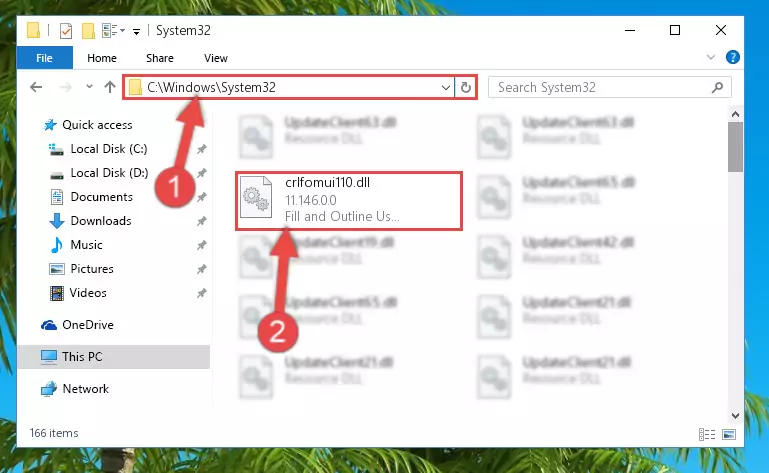This screenshot has width=769, height=473.
Task: Click the Music note icon
Action: pos(57,244)
